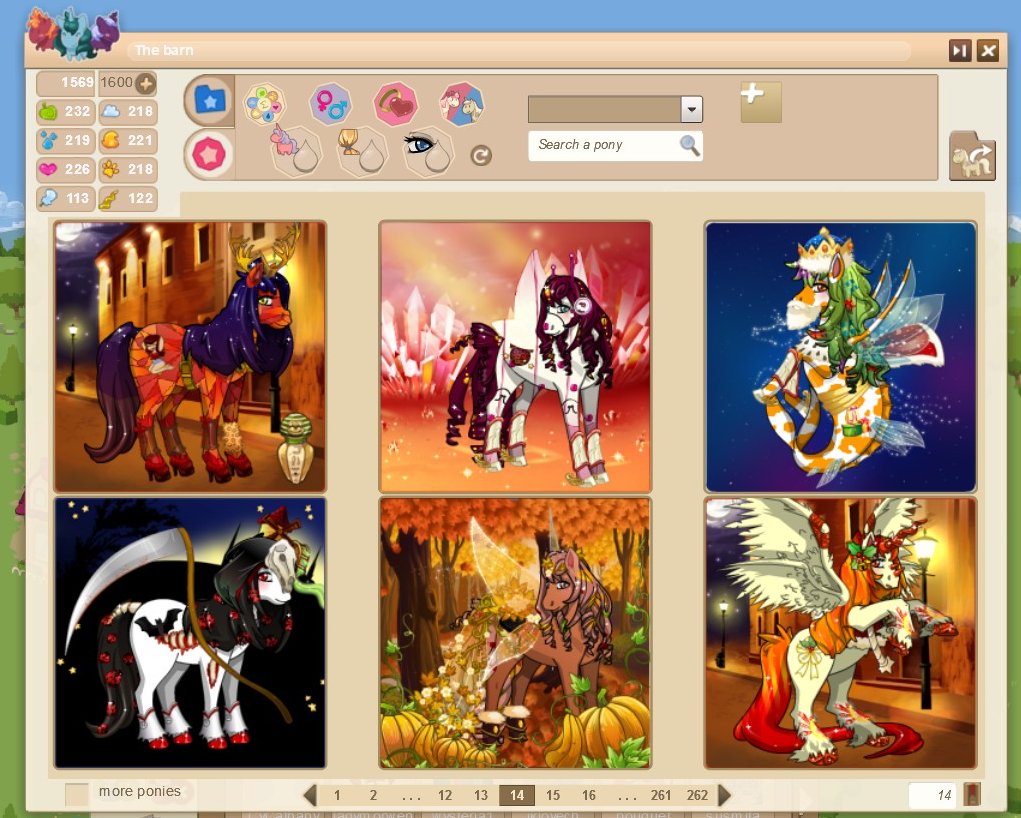Click the red door go-to-page icon
Viewport: 1021px width, 818px height.
(972, 795)
